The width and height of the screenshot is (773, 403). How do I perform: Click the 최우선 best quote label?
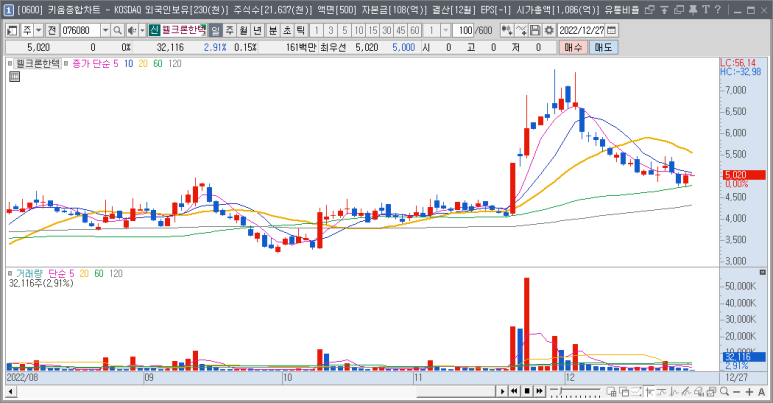coord(333,47)
